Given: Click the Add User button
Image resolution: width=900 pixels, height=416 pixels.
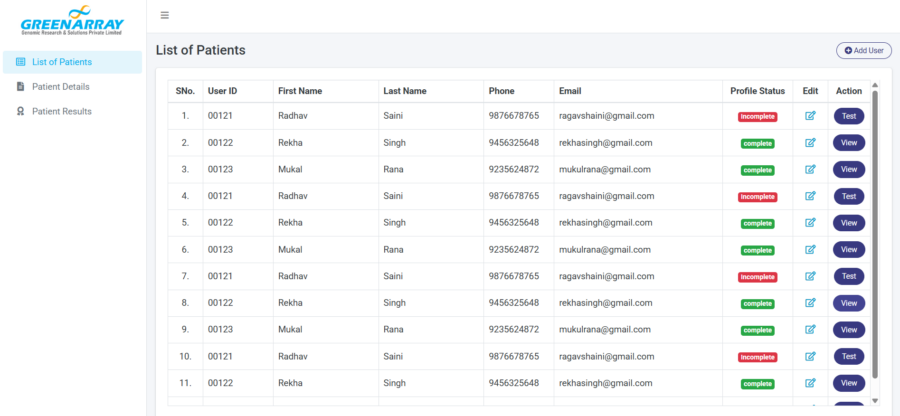Looking at the screenshot, I should click(x=864, y=50).
